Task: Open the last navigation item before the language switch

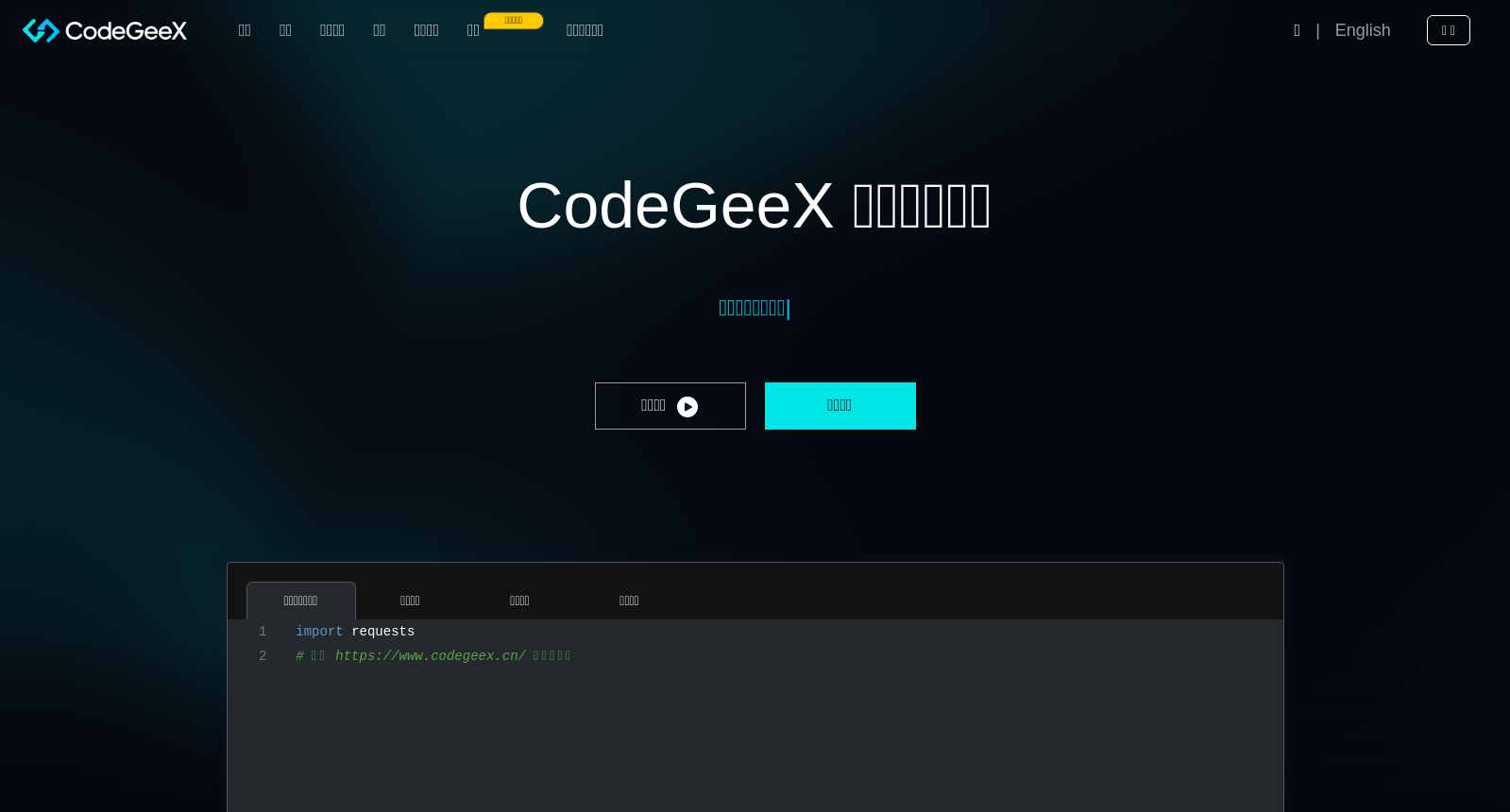Action: [585, 30]
